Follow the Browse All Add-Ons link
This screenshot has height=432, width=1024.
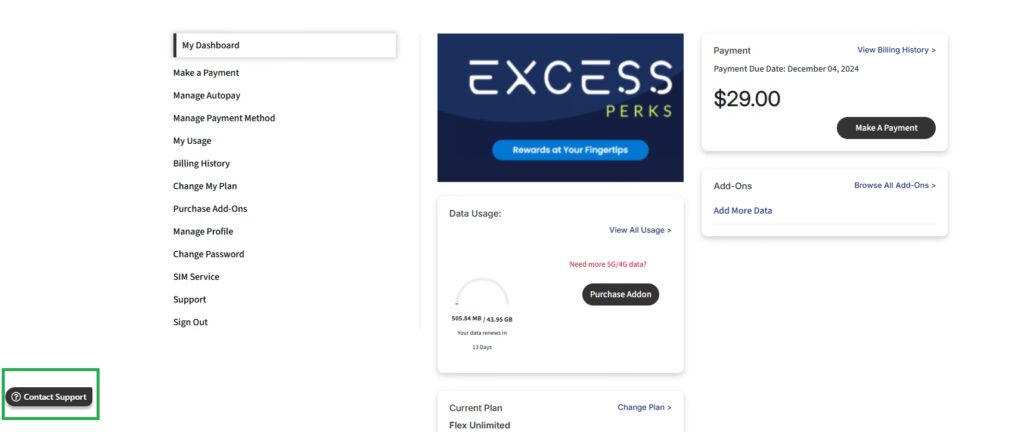click(x=894, y=186)
